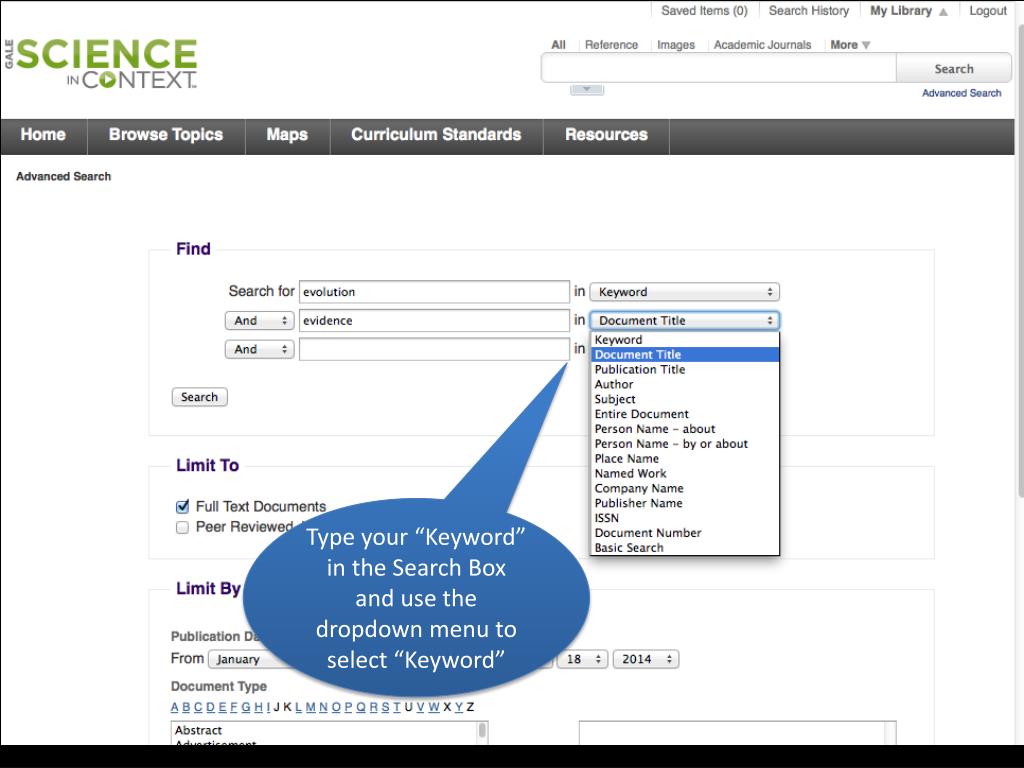
Task: Click the Logout link
Action: pos(987,10)
